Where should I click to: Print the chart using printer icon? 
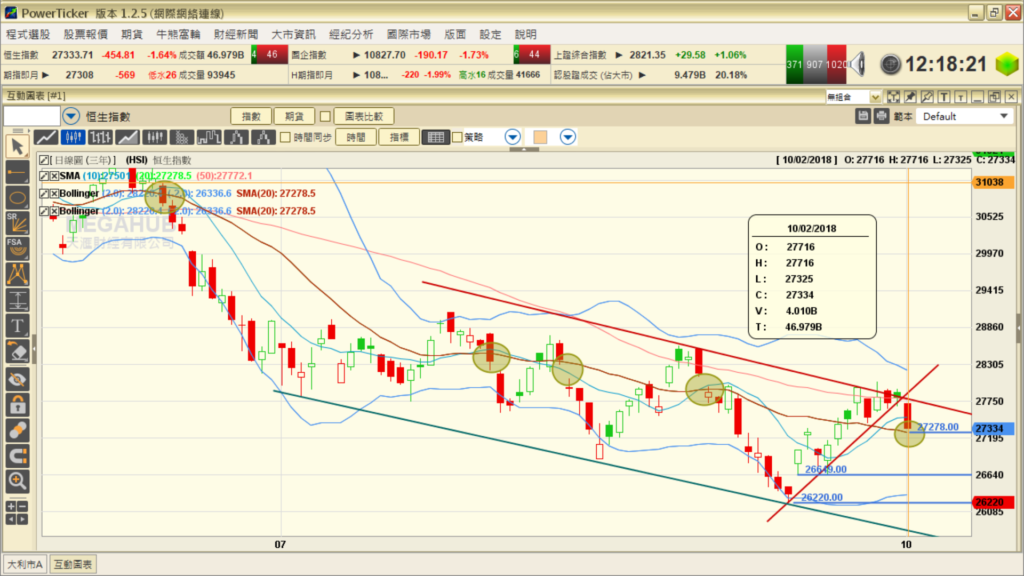coord(881,116)
